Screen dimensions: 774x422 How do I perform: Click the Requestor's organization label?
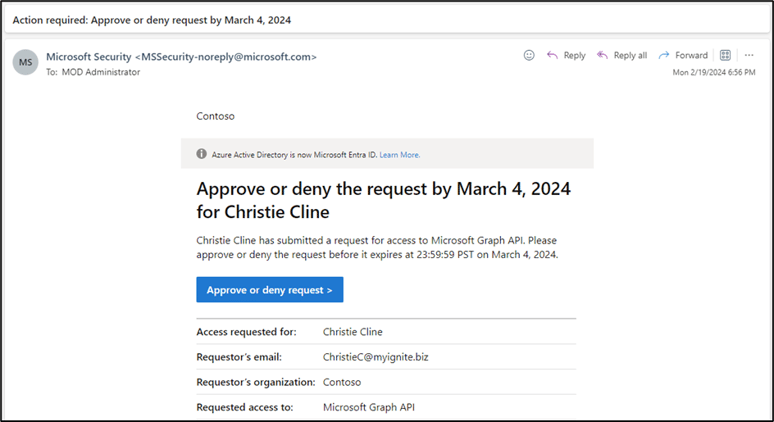(256, 382)
